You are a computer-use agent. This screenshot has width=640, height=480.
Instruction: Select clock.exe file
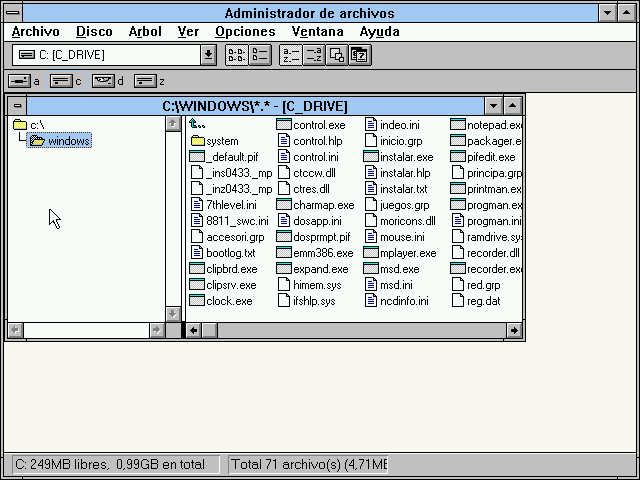coord(221,301)
